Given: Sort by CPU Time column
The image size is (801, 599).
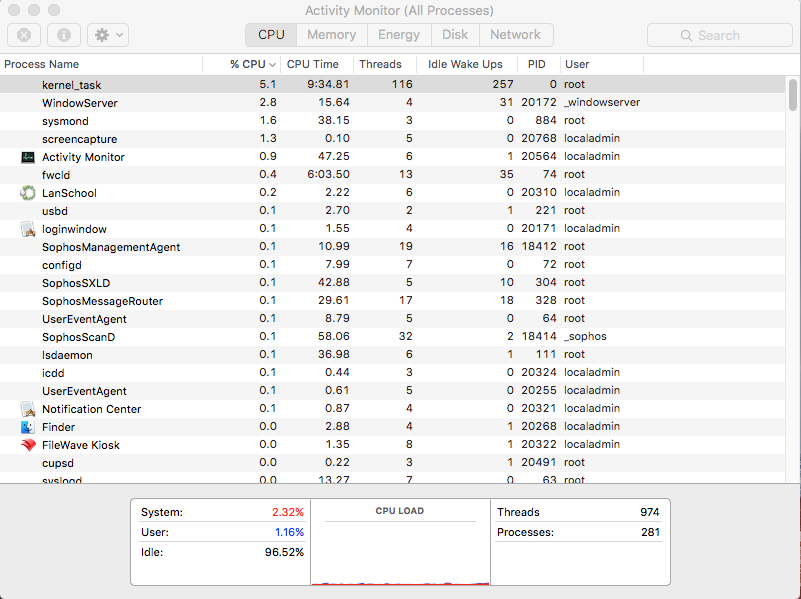Looking at the screenshot, I should point(317,64).
